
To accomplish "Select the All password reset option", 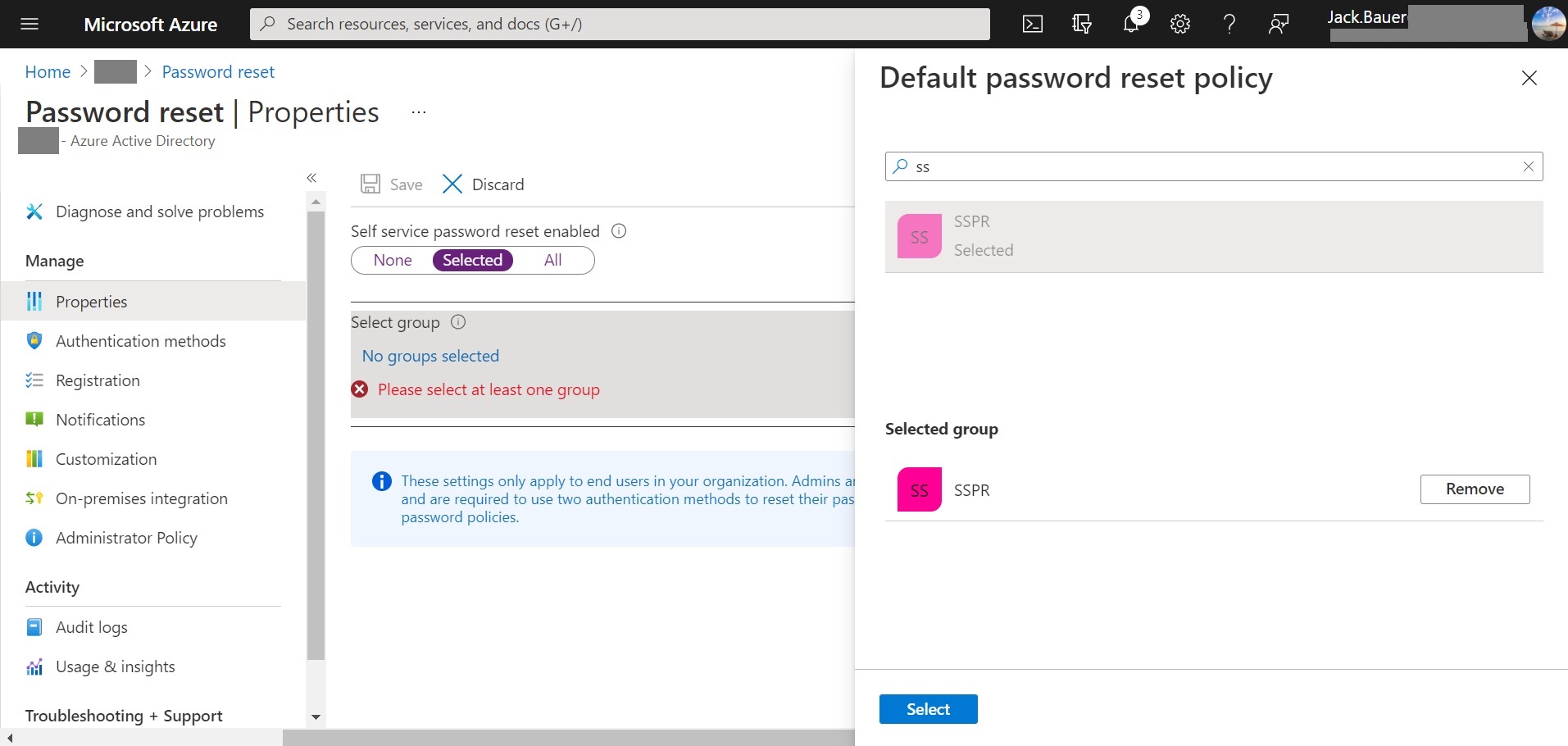I will click(553, 260).
